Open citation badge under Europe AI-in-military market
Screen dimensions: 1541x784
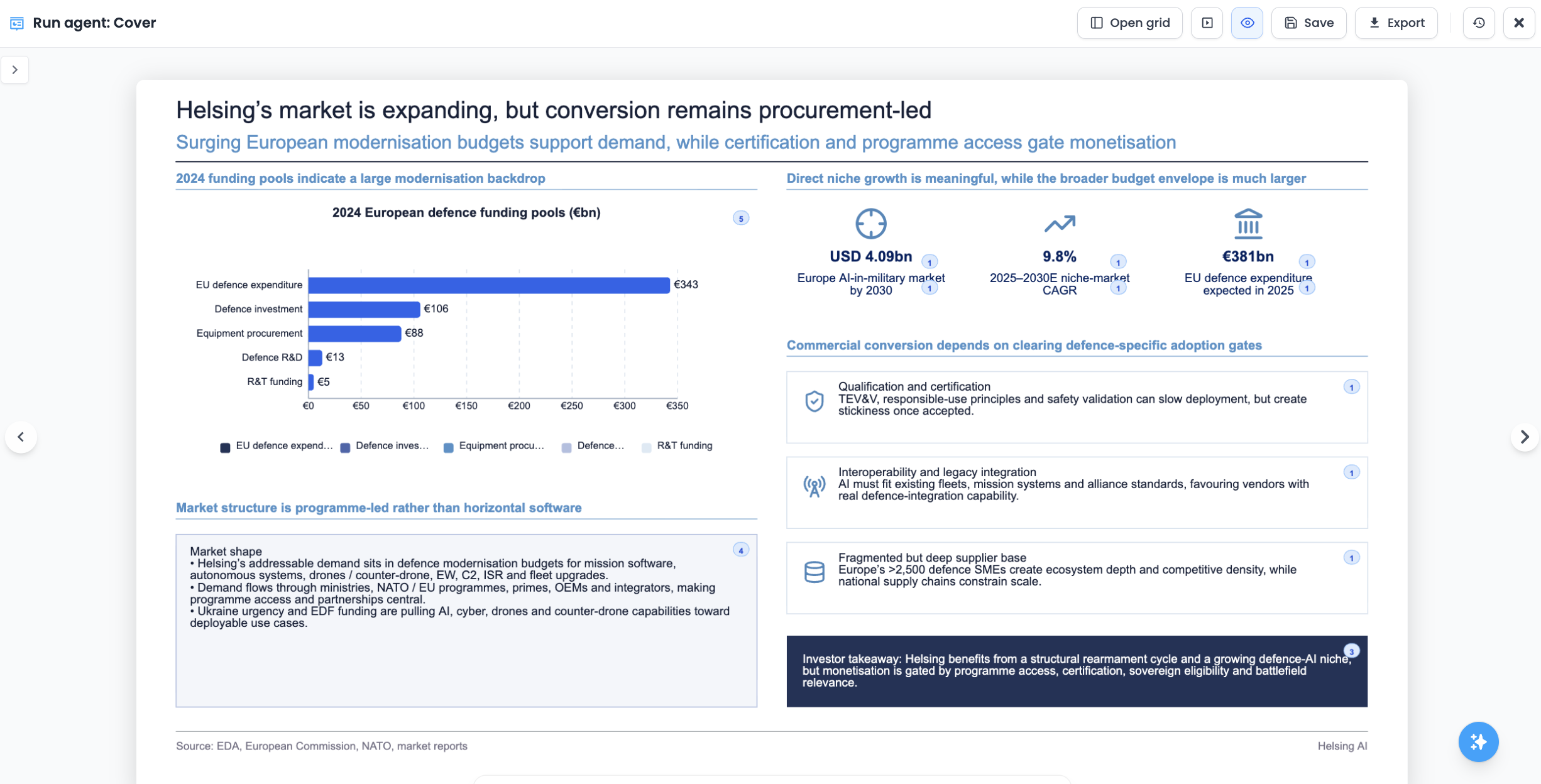click(930, 288)
